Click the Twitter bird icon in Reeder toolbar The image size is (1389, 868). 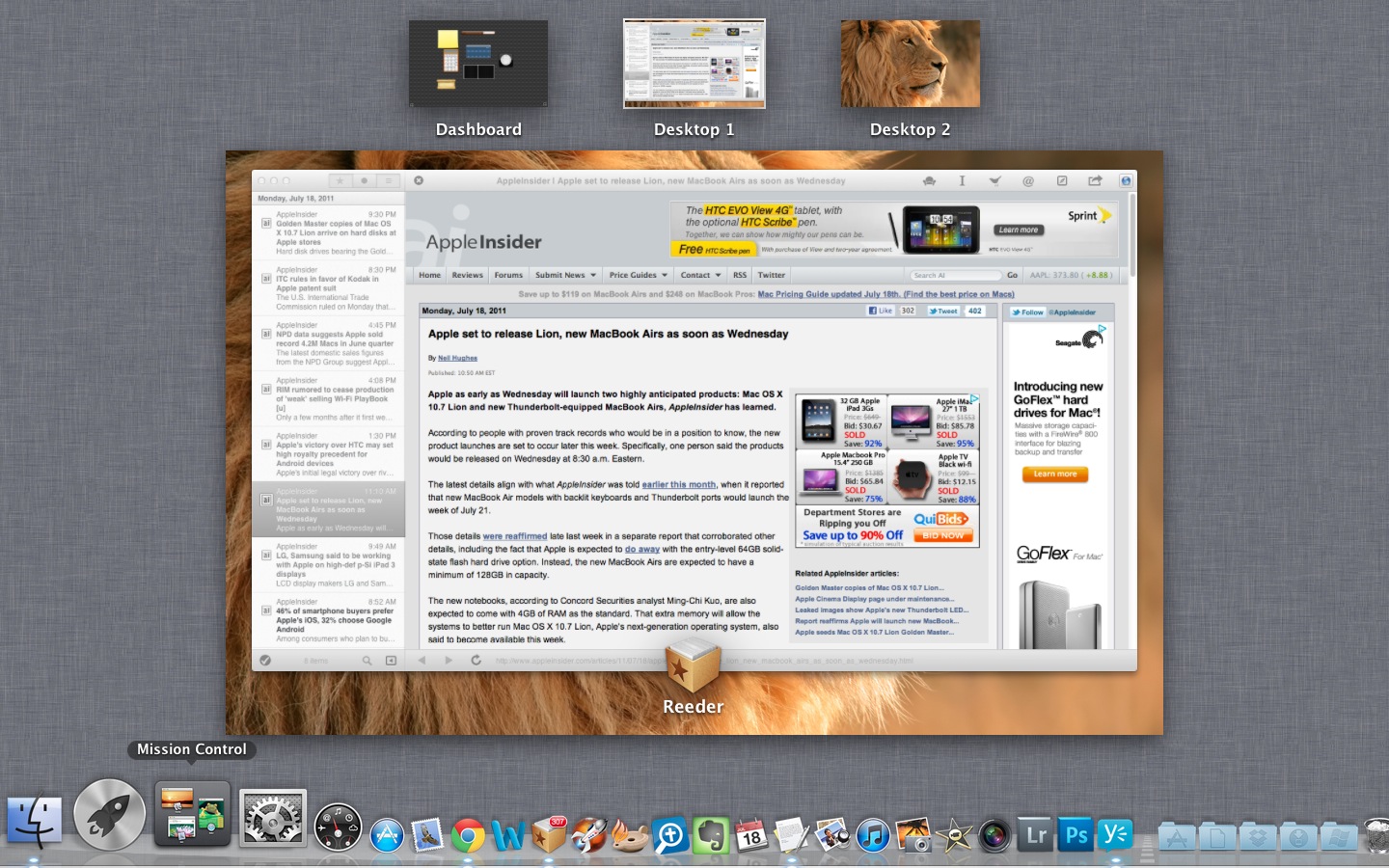point(994,180)
